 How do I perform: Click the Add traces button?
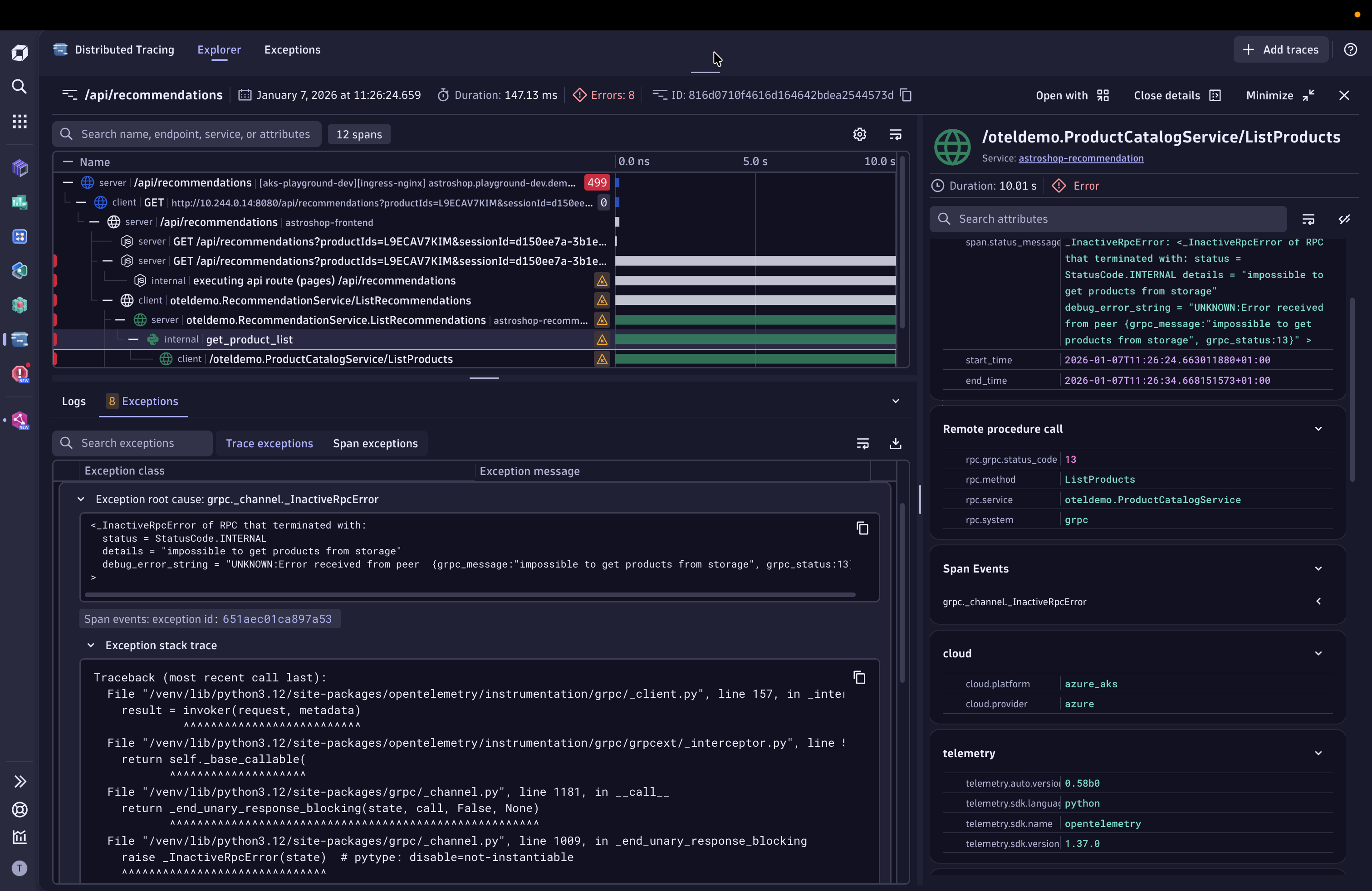point(1280,49)
